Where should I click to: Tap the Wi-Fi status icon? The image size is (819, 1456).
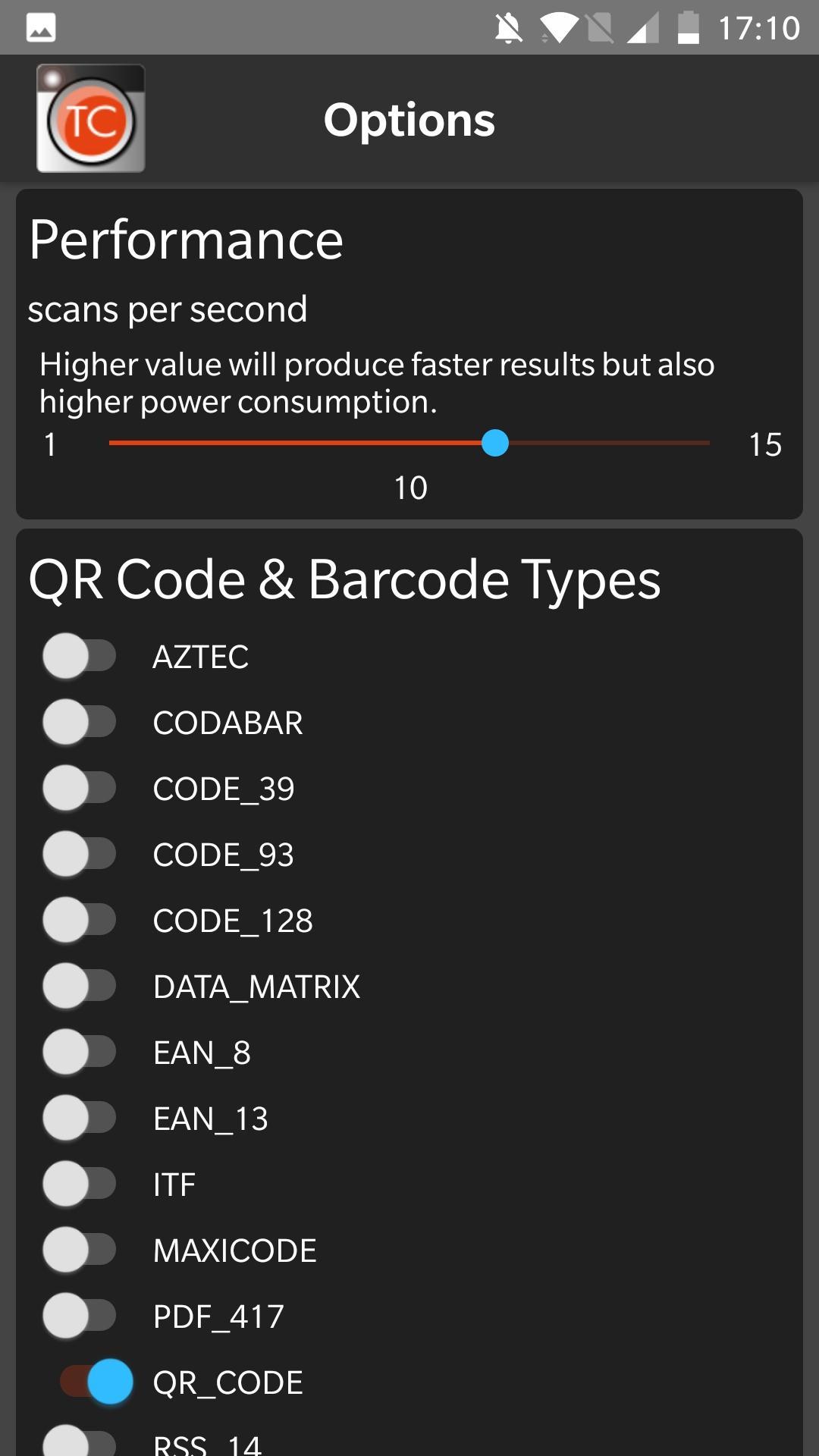click(x=558, y=29)
